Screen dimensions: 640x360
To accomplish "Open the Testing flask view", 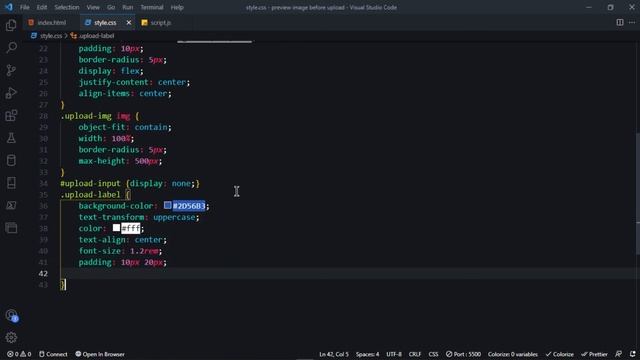I will [x=11, y=138].
